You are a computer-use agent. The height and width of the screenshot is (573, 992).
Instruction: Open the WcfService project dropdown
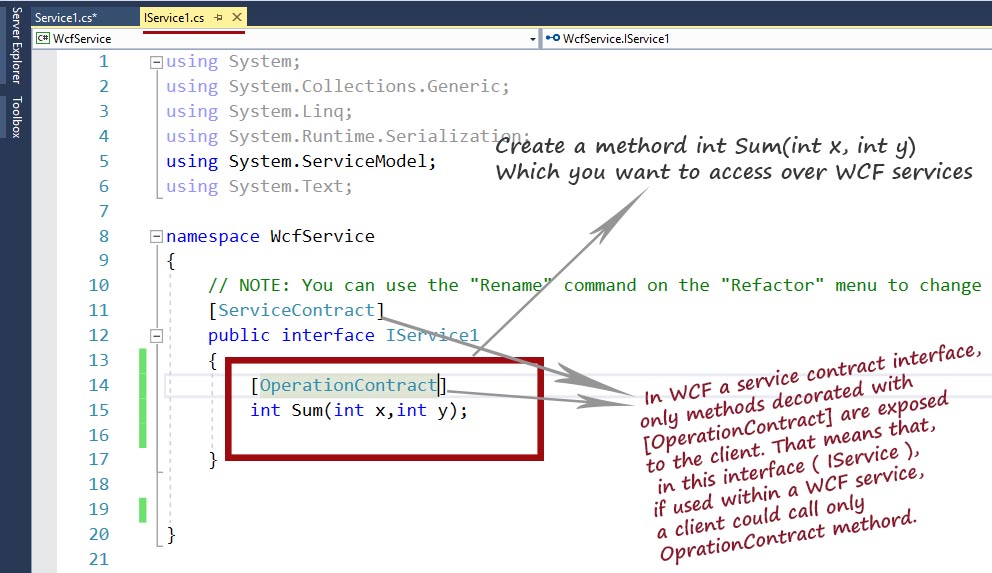(x=532, y=39)
